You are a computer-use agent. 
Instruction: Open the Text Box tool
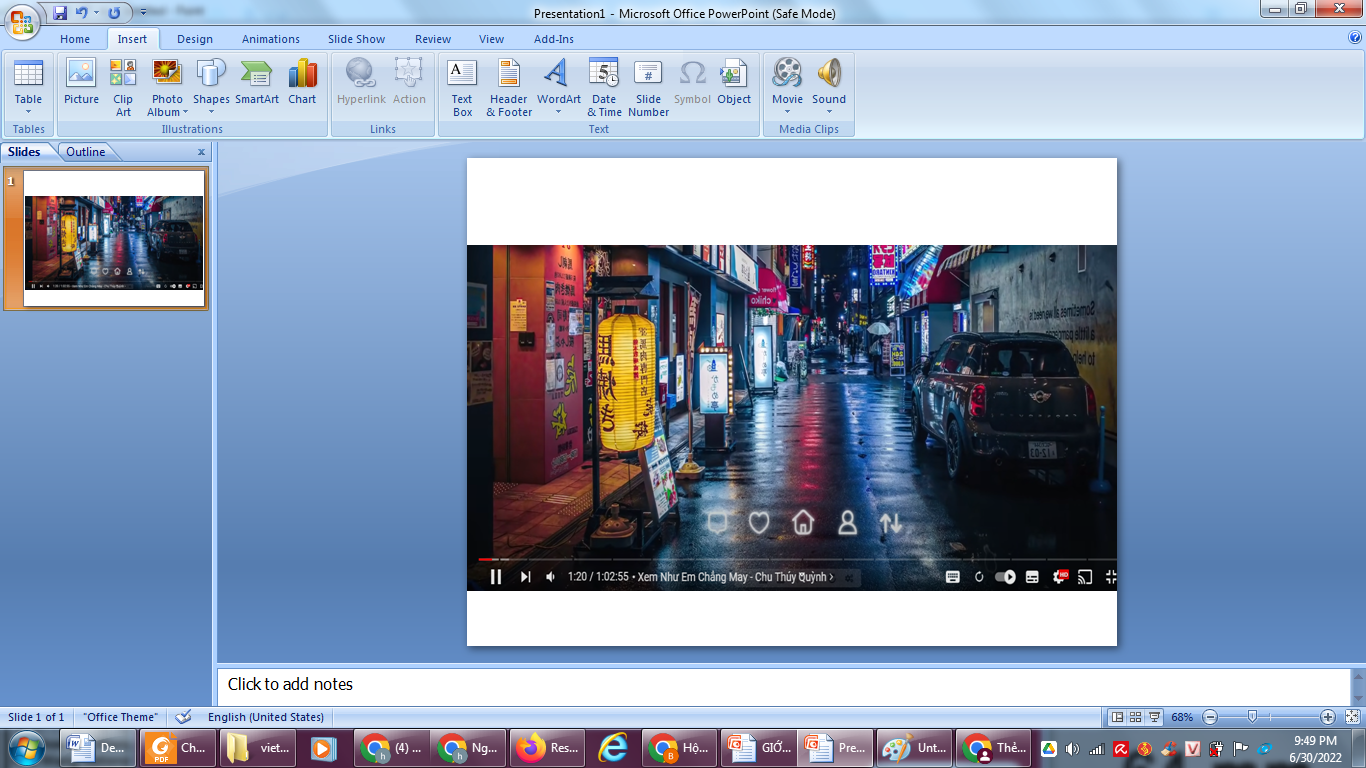(462, 87)
